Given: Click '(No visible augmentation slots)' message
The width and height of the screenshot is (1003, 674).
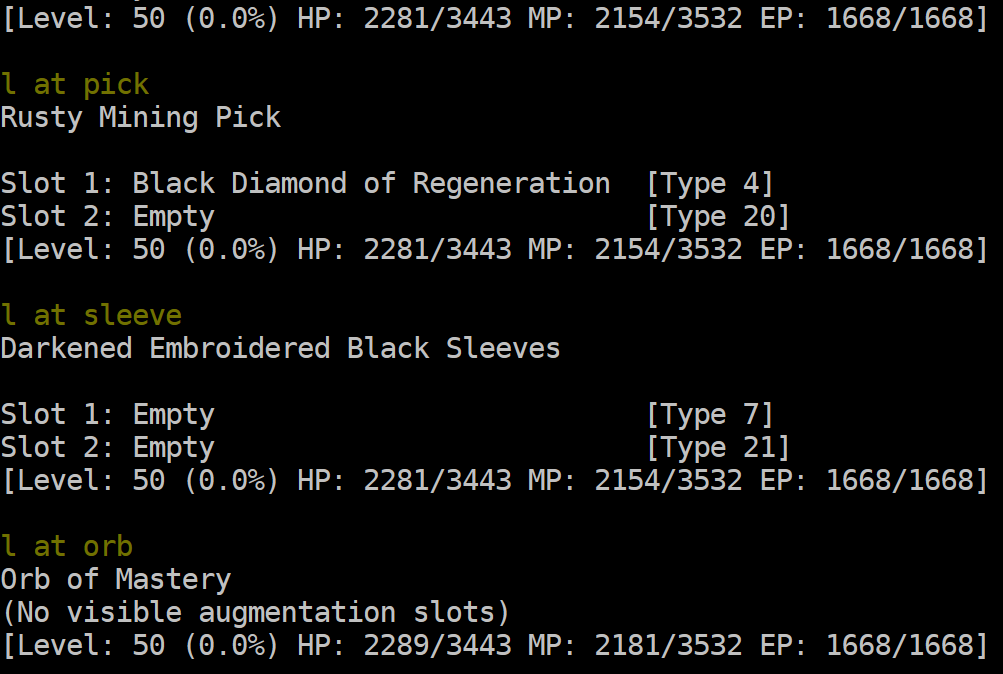Looking at the screenshot, I should click(x=255, y=613).
